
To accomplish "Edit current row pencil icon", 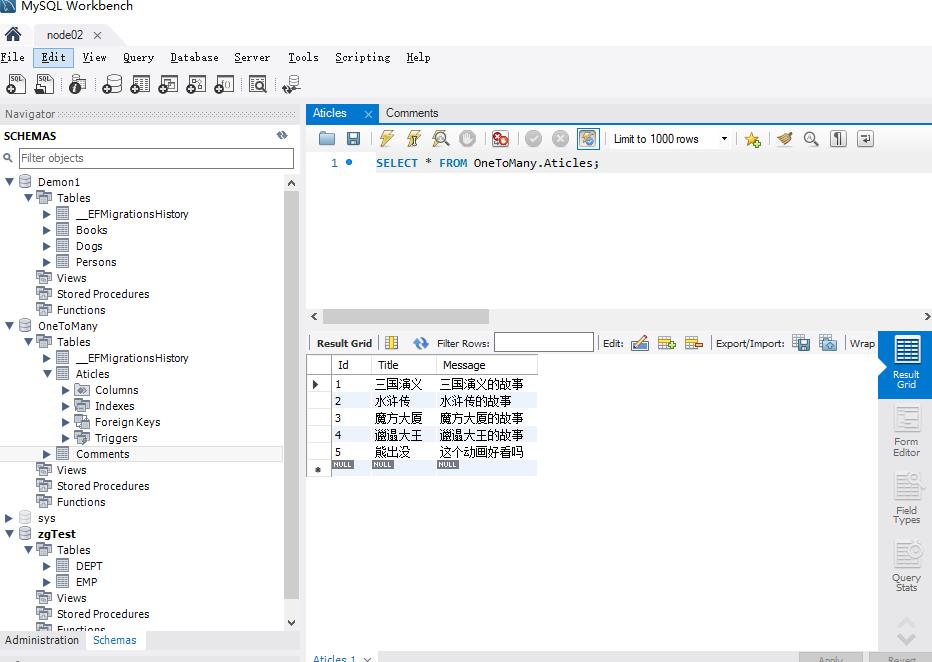I will [x=640, y=343].
